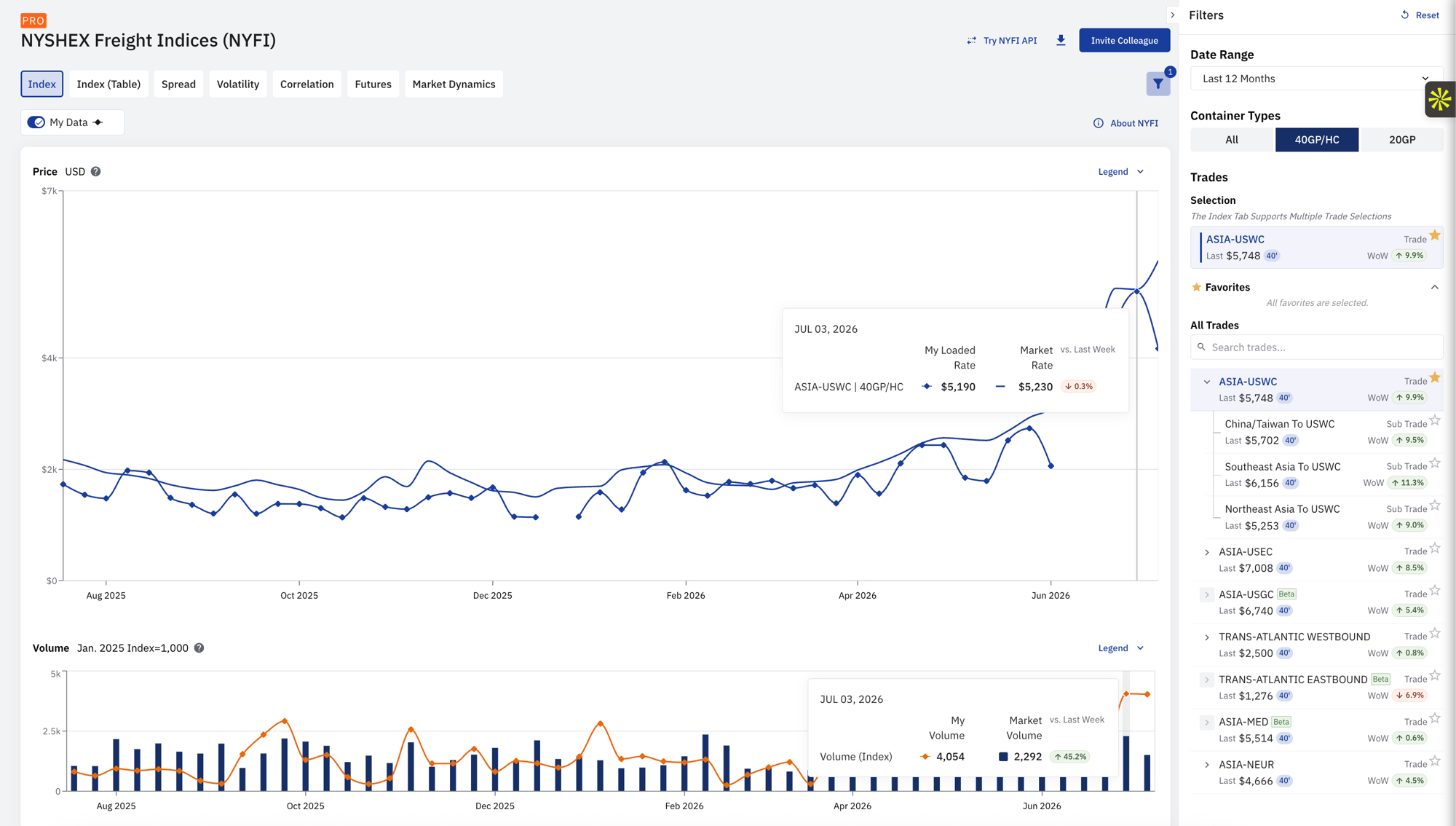Expand the TRANS-ATLANTIC EASTBOUND trade row
The height and width of the screenshot is (826, 1456).
1206,680
